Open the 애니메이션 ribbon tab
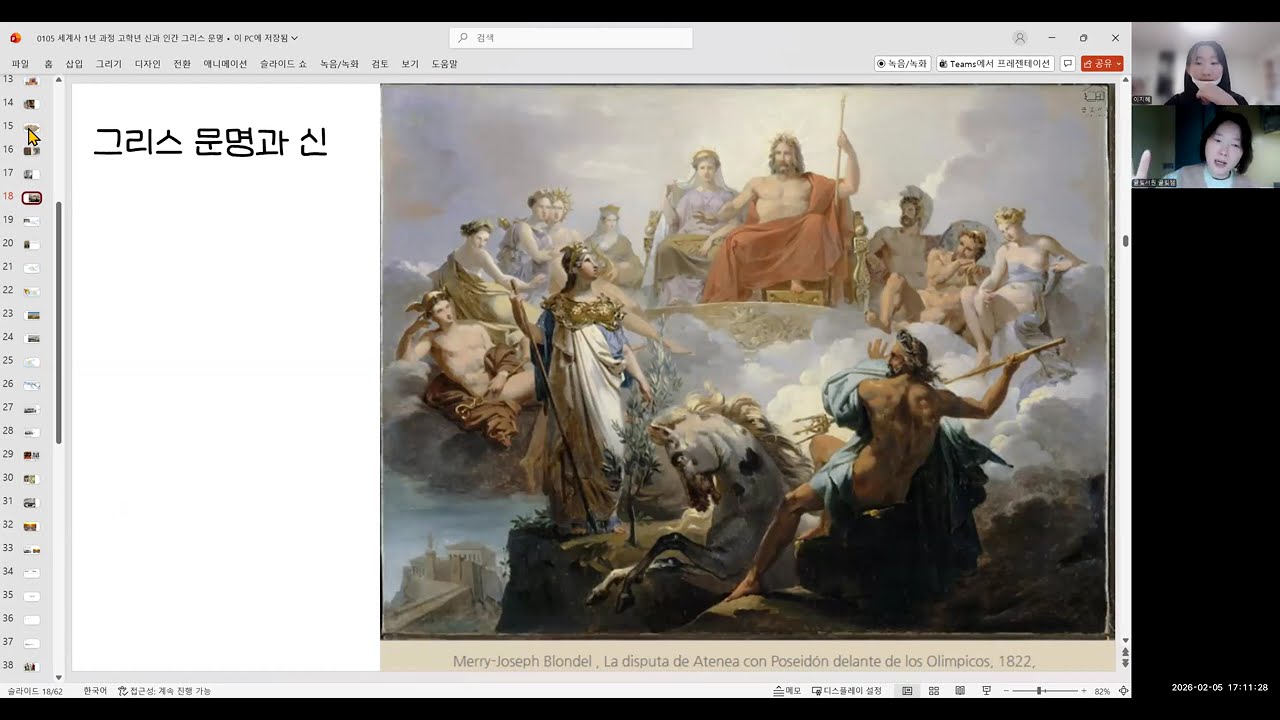Viewport: 1280px width, 720px height. click(x=225, y=64)
